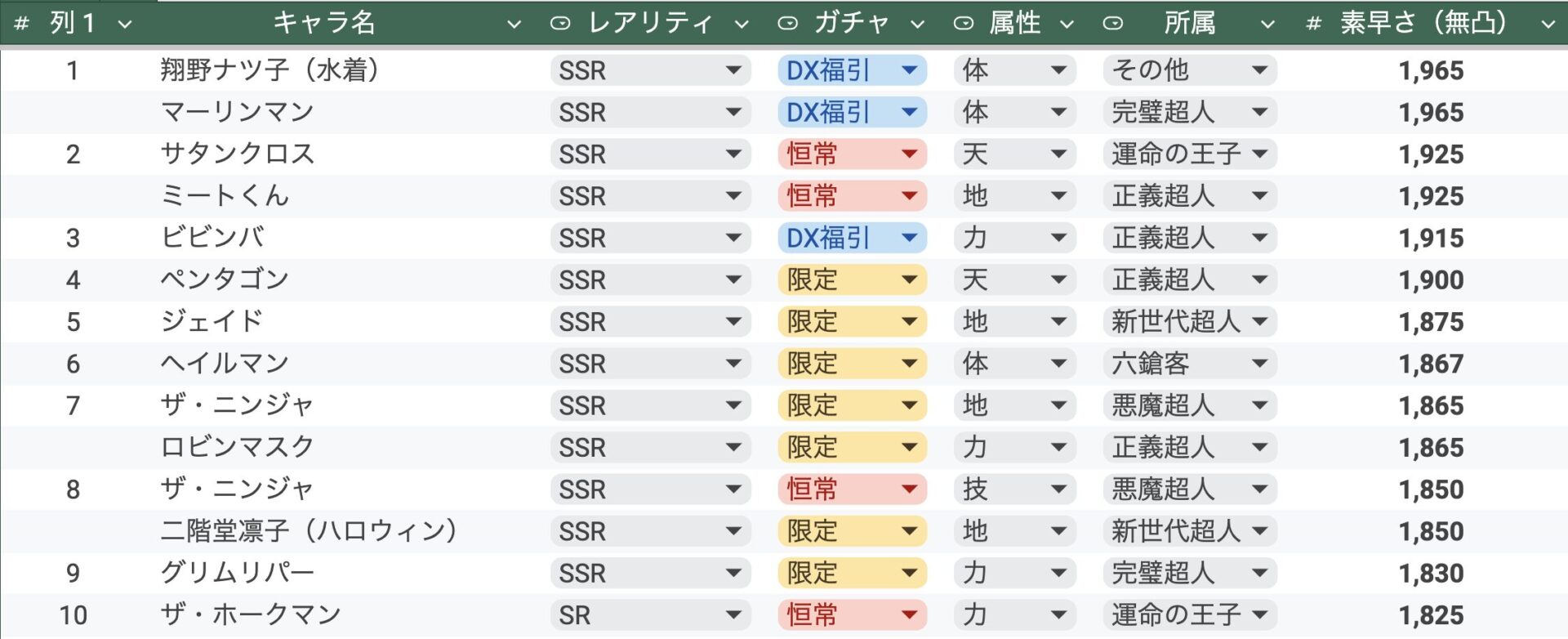Expand the 素早さ(無凸) column header chevron

click(x=1548, y=25)
